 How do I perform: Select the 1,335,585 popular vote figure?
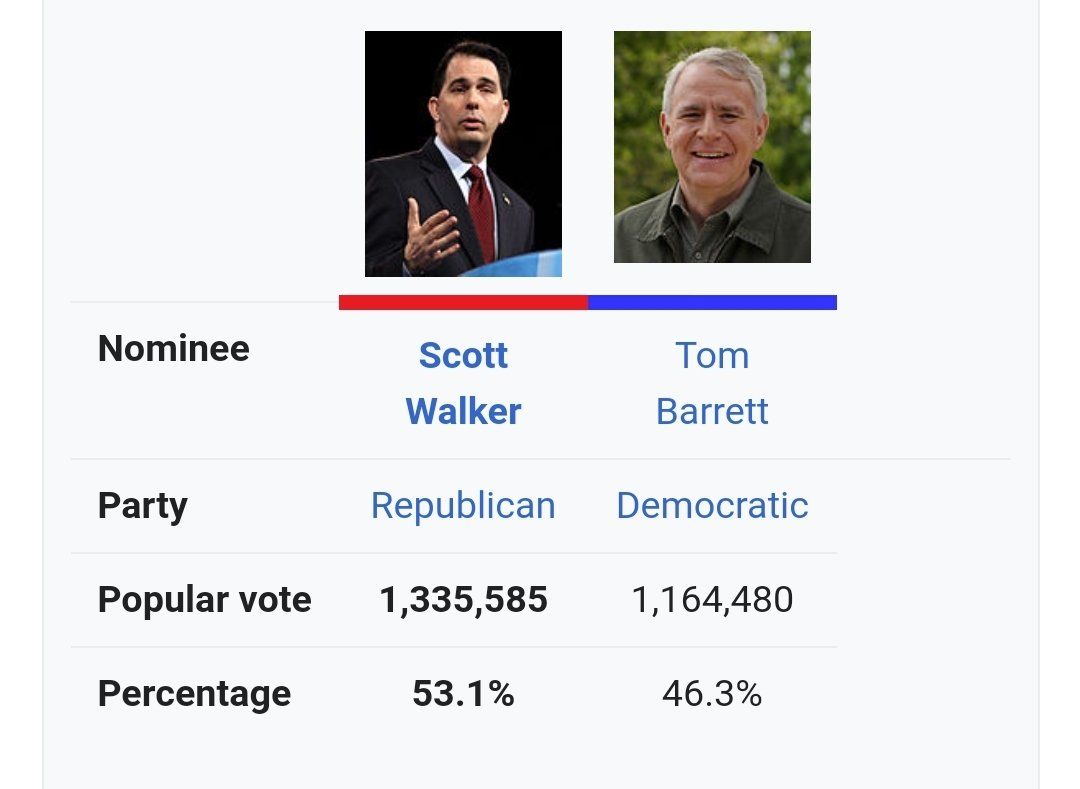[463, 599]
